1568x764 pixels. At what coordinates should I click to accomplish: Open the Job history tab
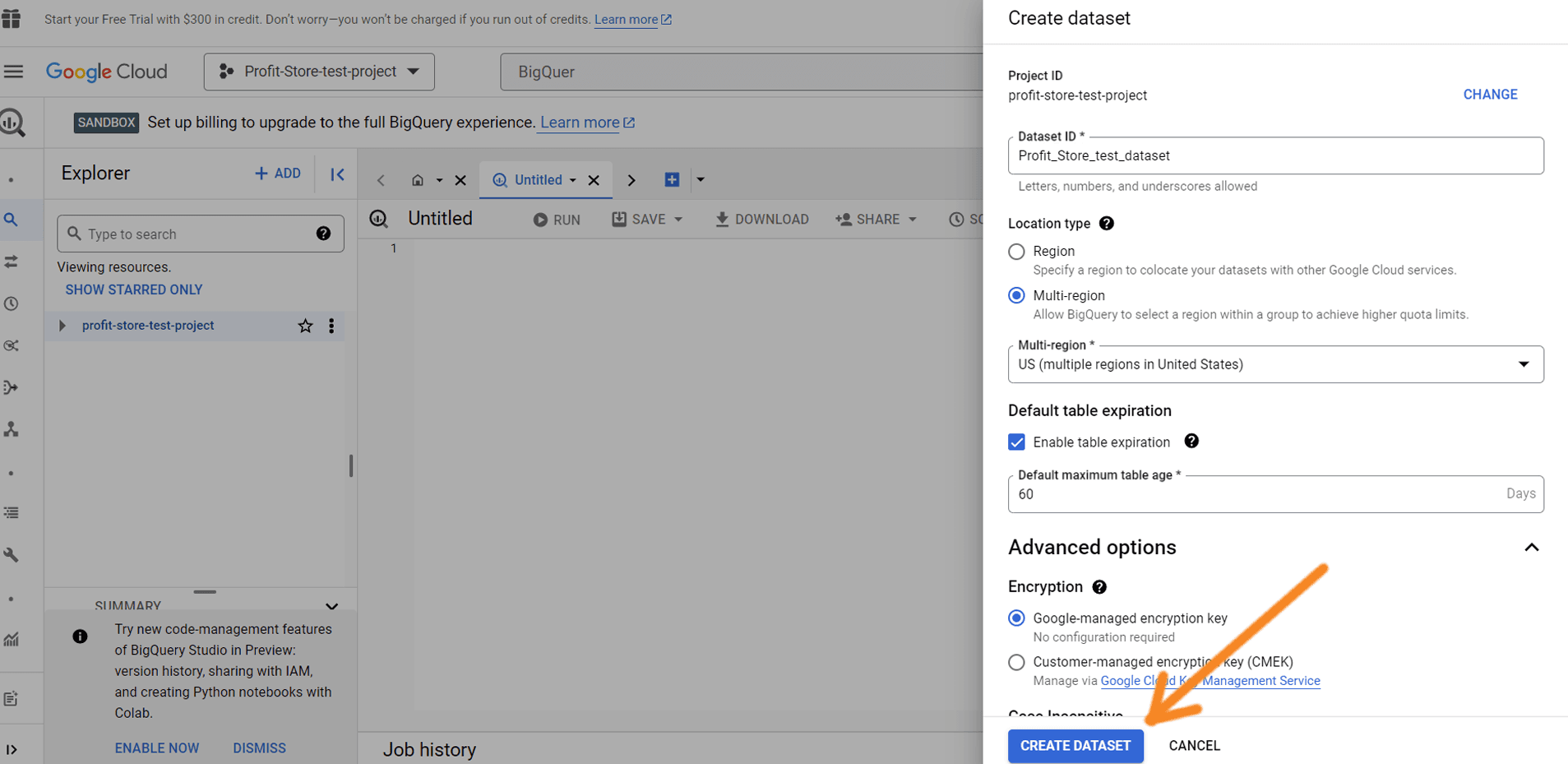tap(429, 749)
